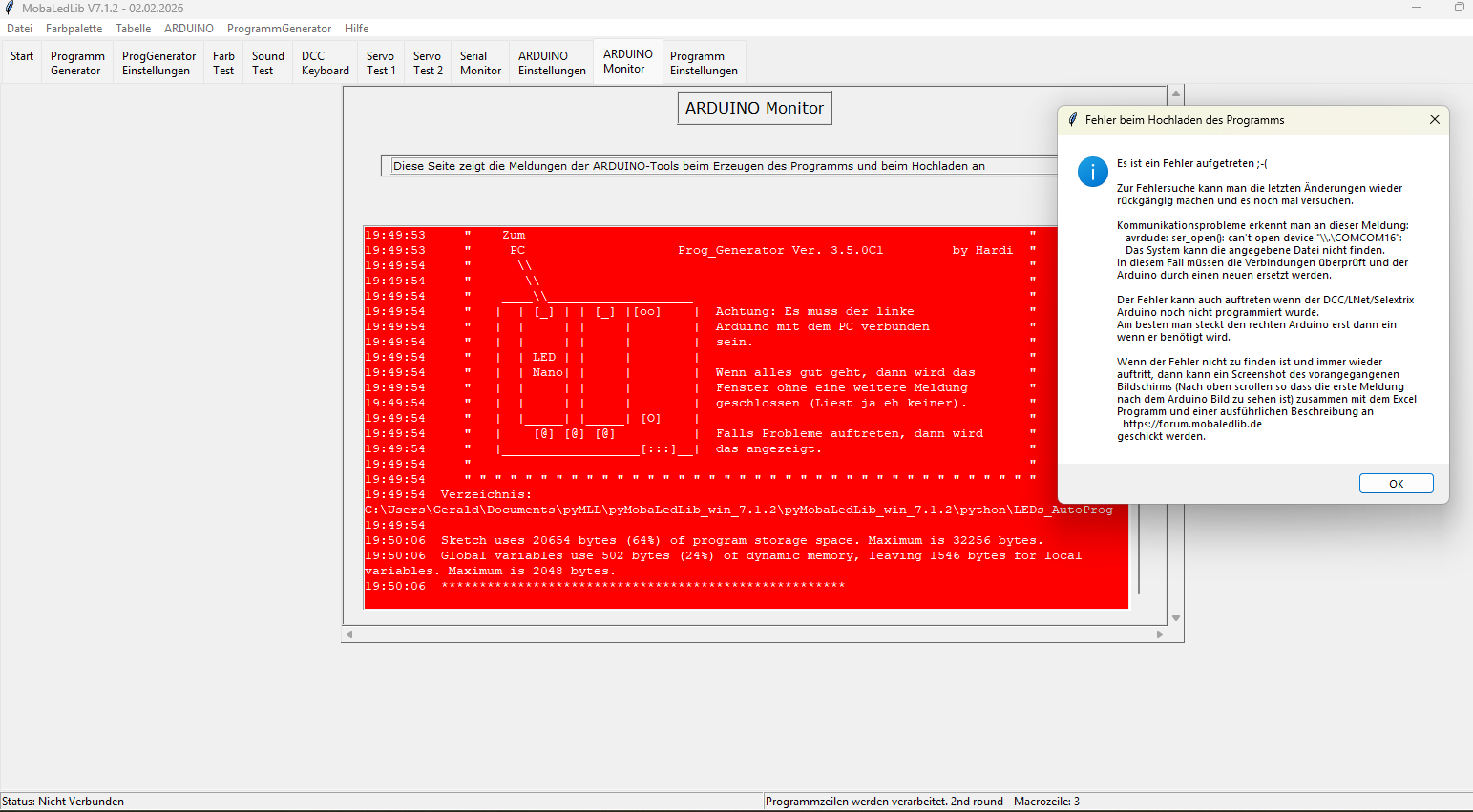The image size is (1473, 812).
Task: Minimize the MobaLedLib window
Action: [x=1417, y=8]
